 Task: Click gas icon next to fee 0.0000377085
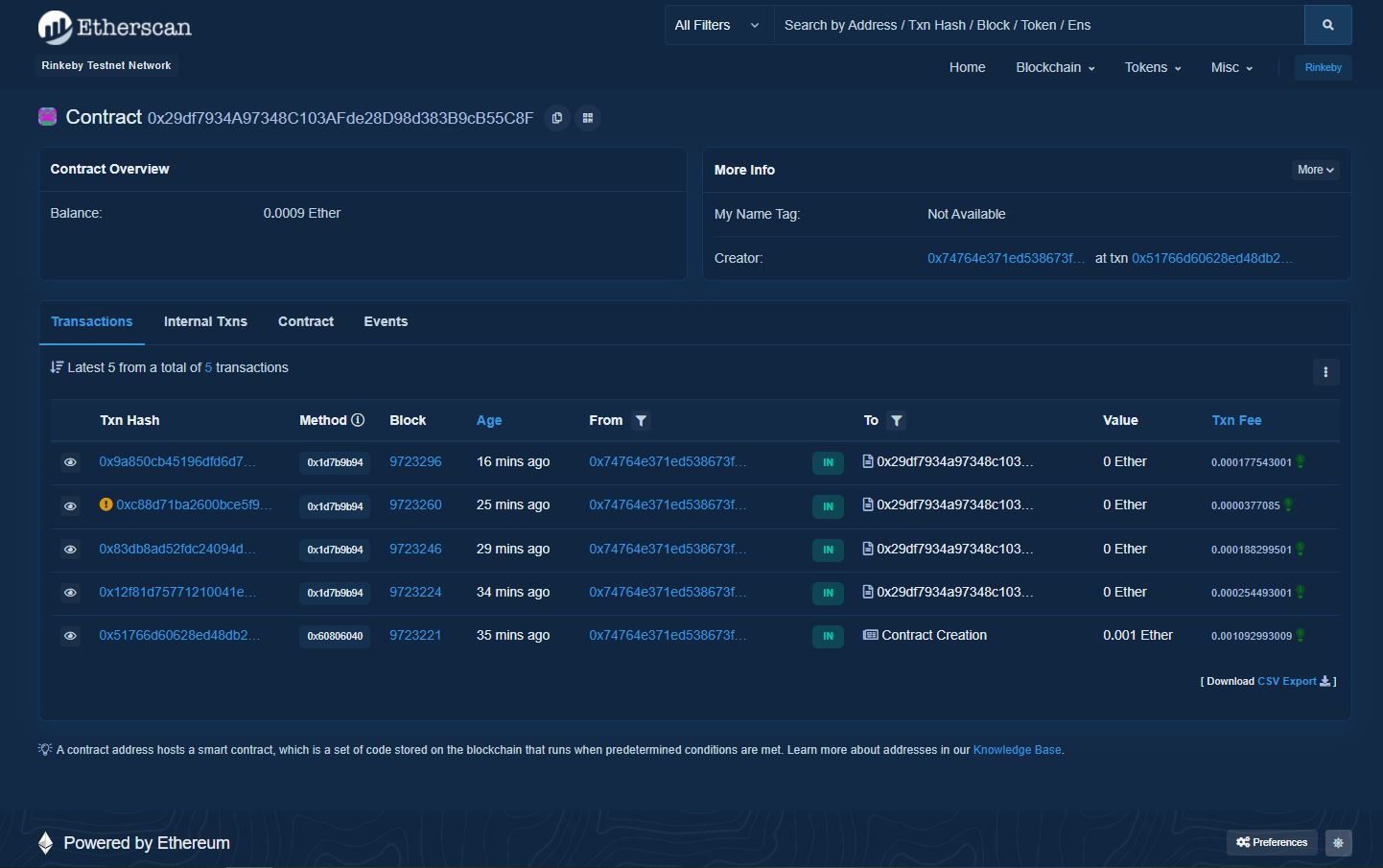(x=1288, y=505)
